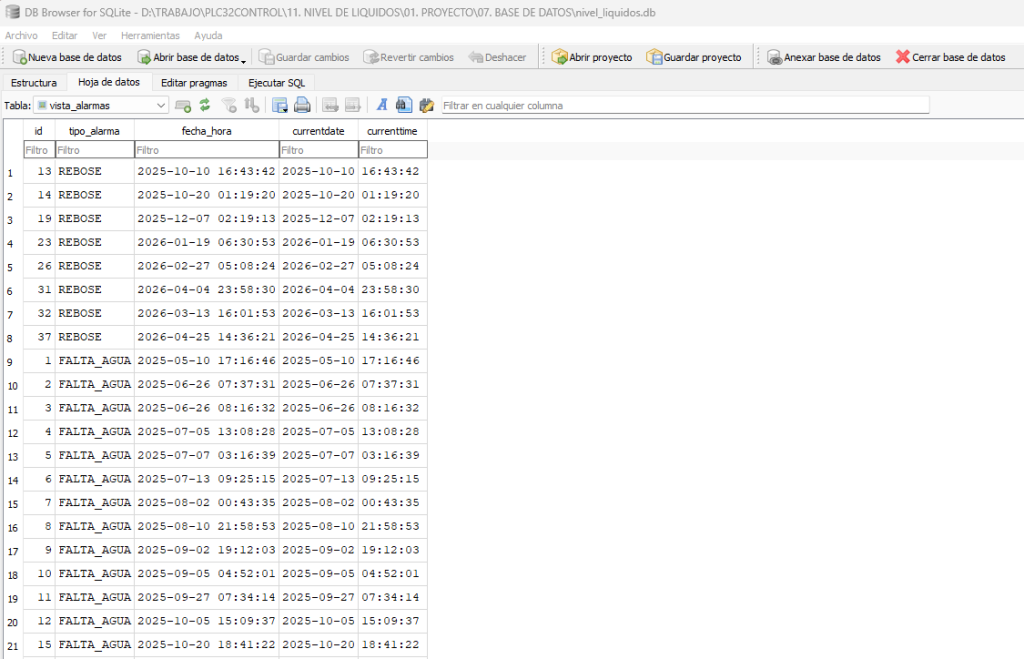Click the Deshacer toolbar button
The height and width of the screenshot is (659, 1024).
(x=497, y=57)
